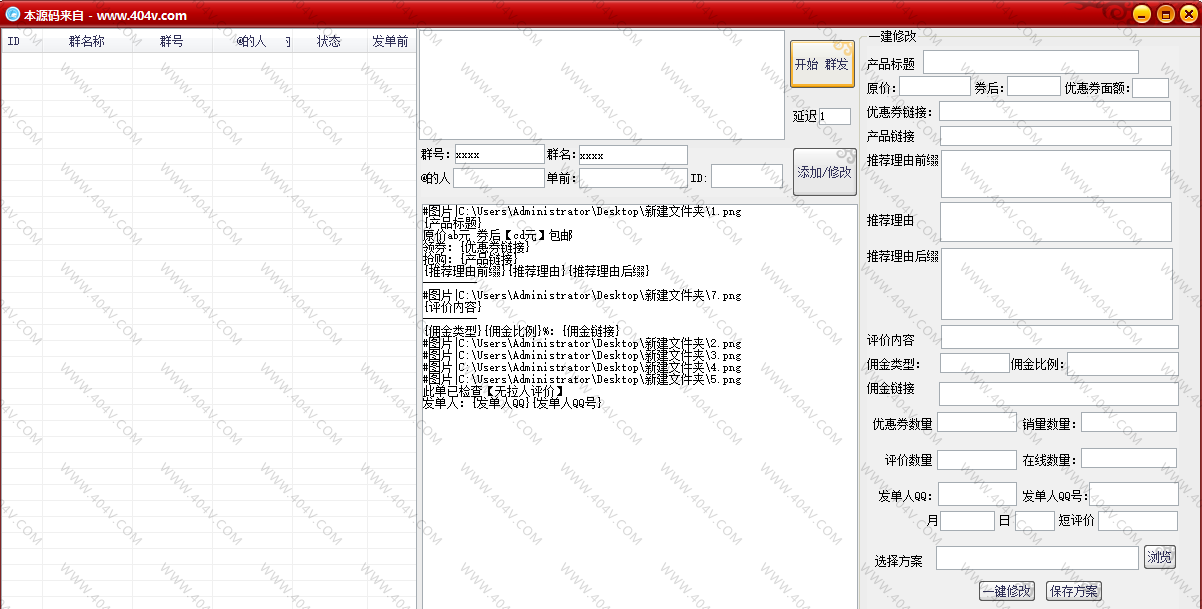Click into the 原价 text box
1202x609 pixels.
point(934,87)
